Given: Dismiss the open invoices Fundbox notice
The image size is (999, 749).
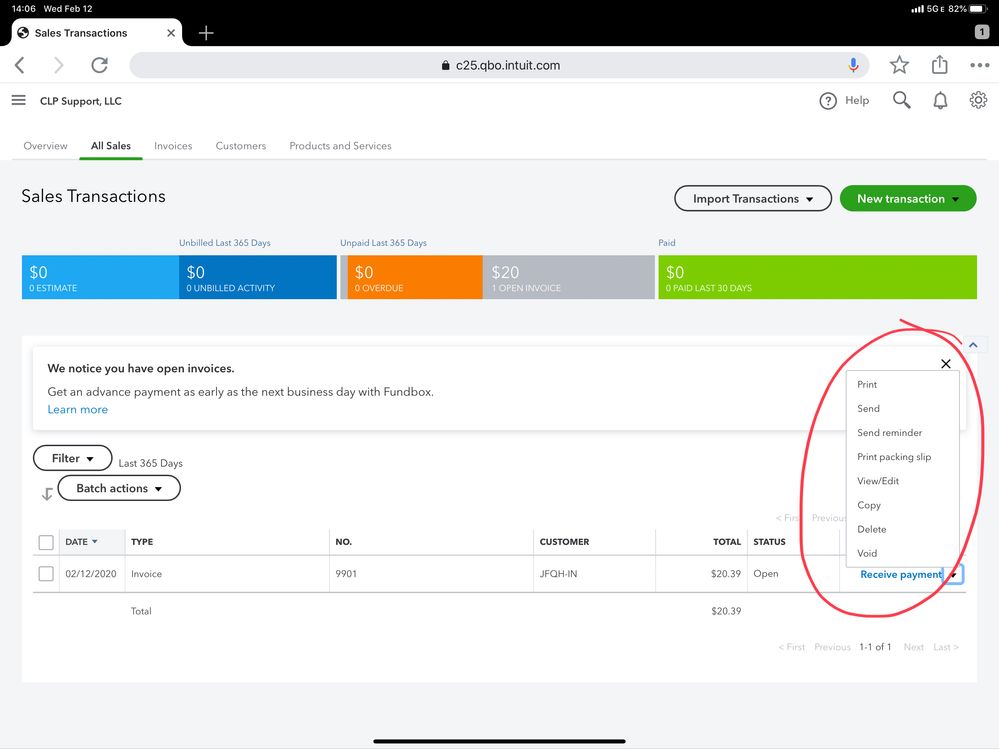Looking at the screenshot, I should click(x=945, y=364).
